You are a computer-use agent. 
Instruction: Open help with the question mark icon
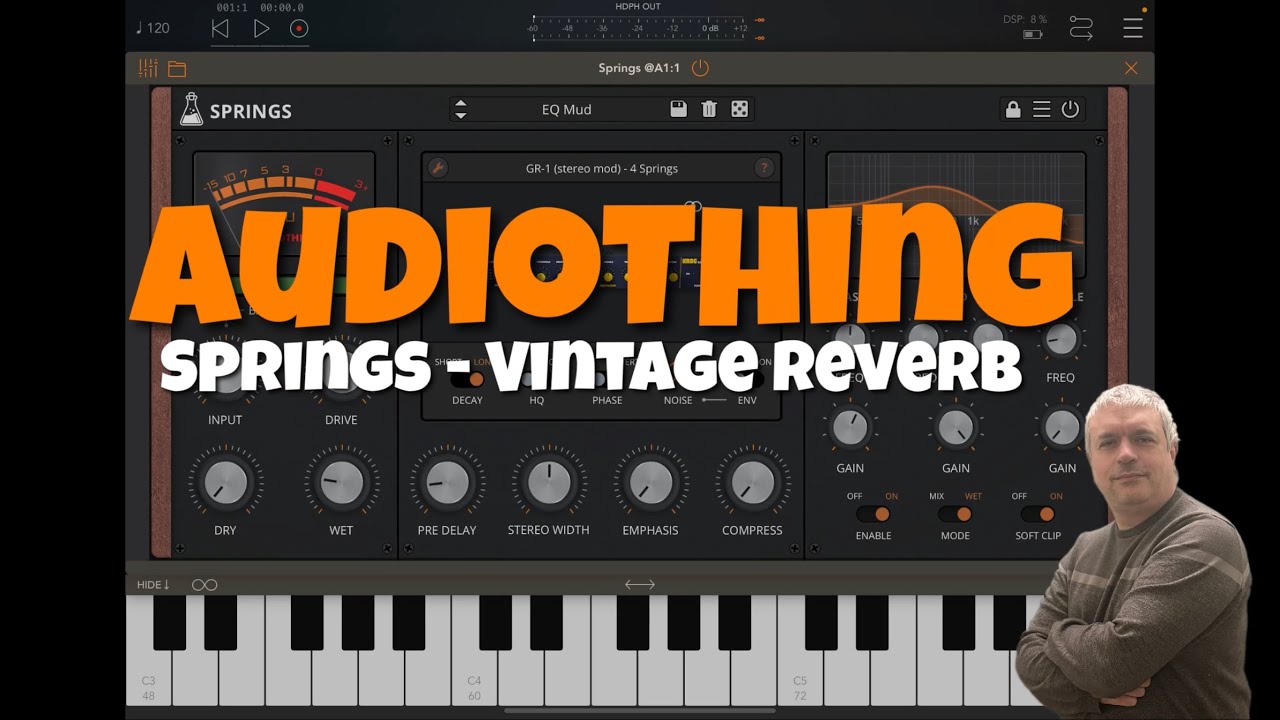click(765, 168)
